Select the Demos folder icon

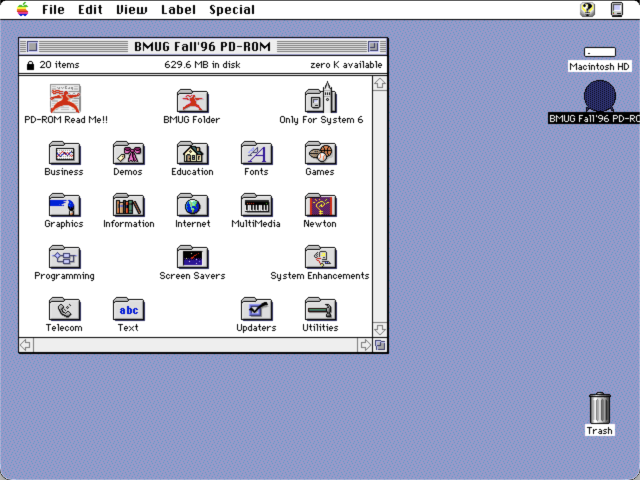[129, 153]
